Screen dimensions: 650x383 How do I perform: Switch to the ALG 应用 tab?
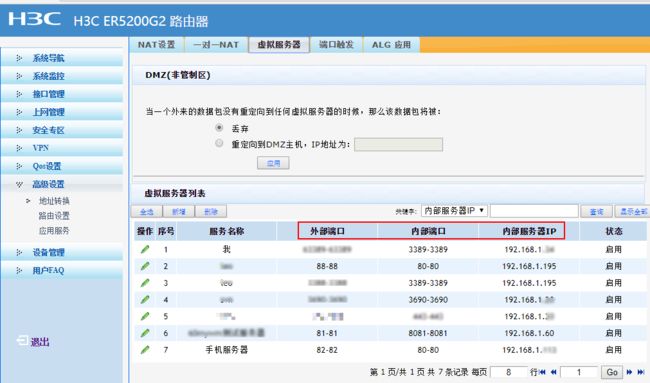coord(391,45)
